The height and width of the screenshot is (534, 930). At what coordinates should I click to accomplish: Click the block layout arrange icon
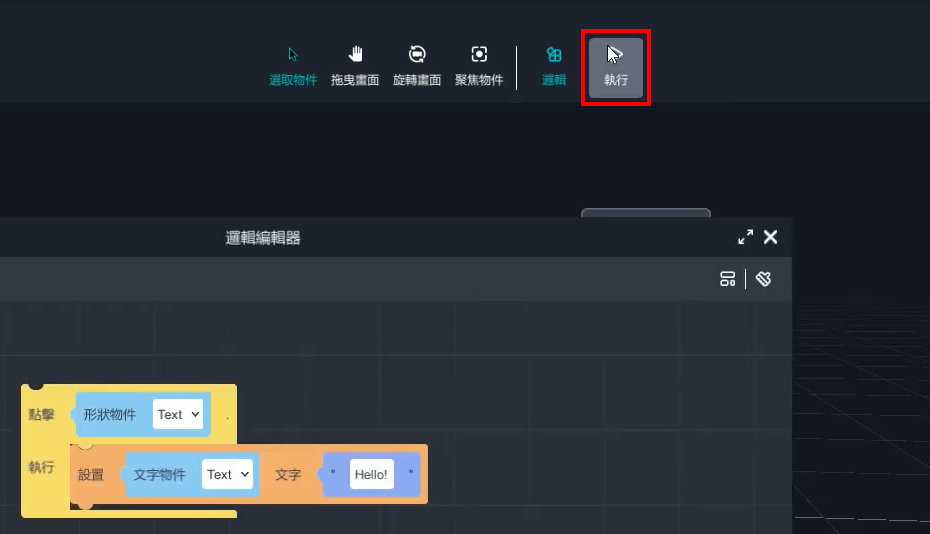[x=728, y=279]
